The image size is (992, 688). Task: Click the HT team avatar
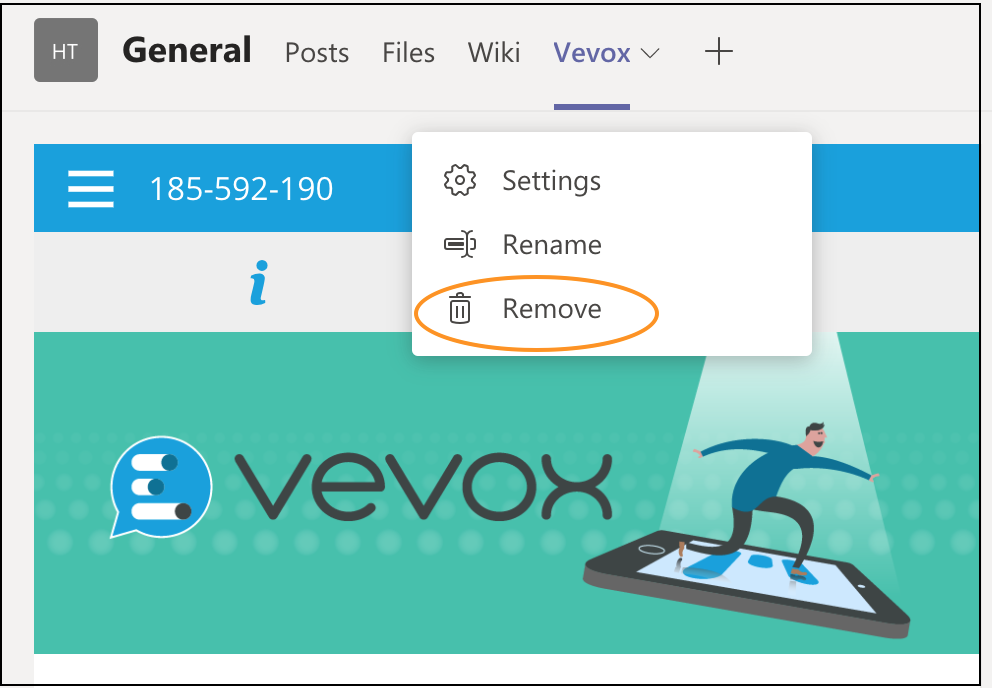65,51
